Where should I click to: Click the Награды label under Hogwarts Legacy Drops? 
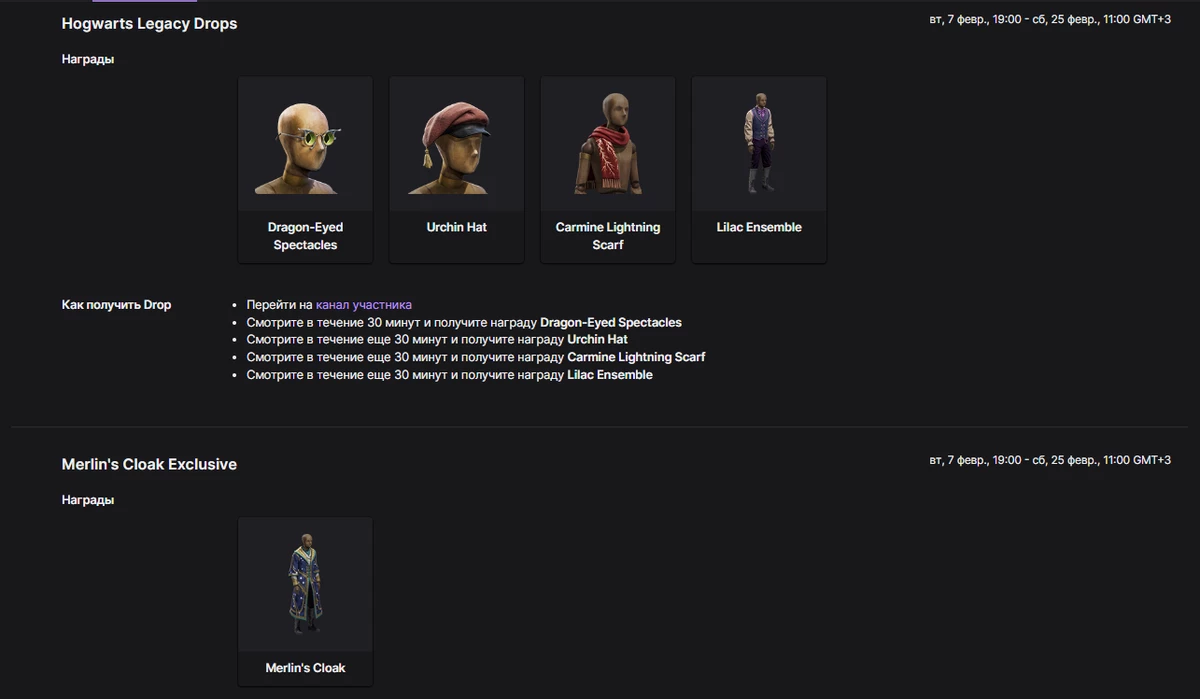(x=88, y=59)
